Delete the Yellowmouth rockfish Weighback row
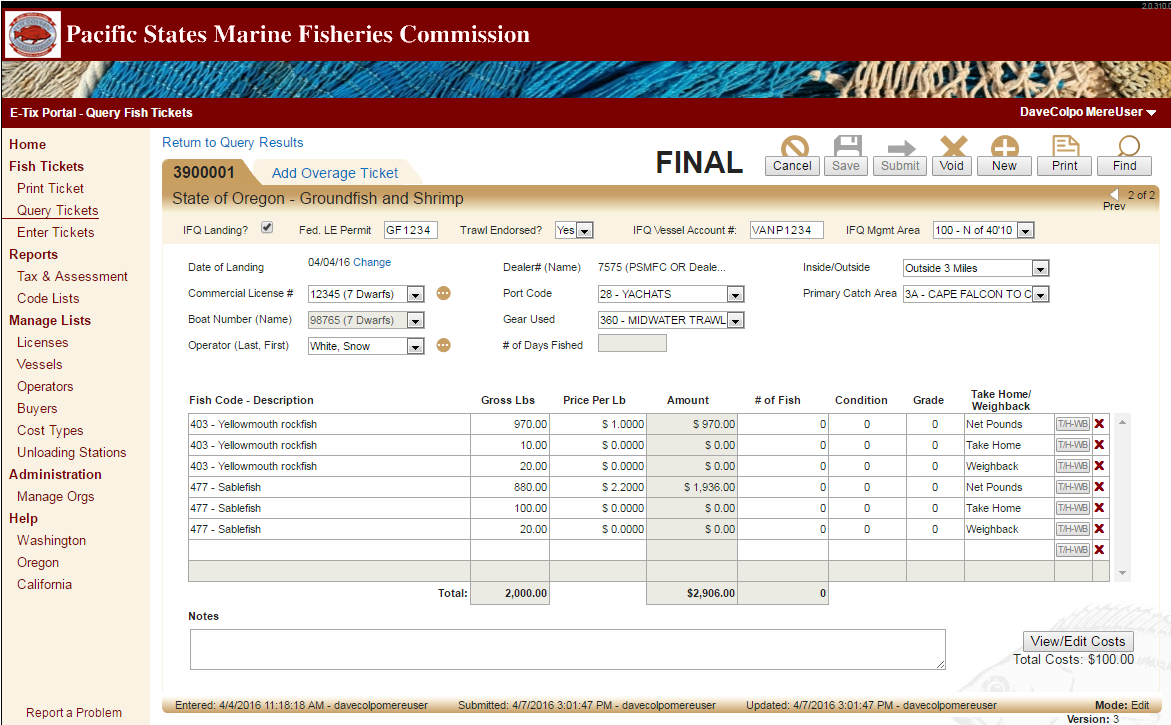 click(1099, 465)
